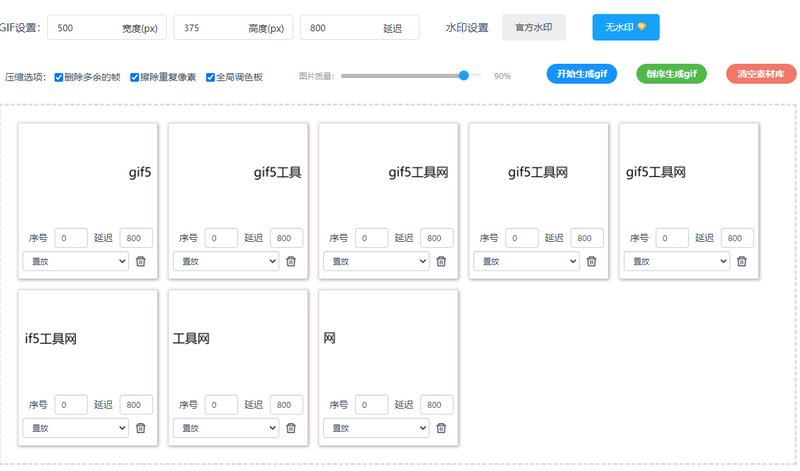Image resolution: width=800 pixels, height=471 pixels.
Task: Delete the "gif5" frame via trash icon
Action: click(141, 261)
